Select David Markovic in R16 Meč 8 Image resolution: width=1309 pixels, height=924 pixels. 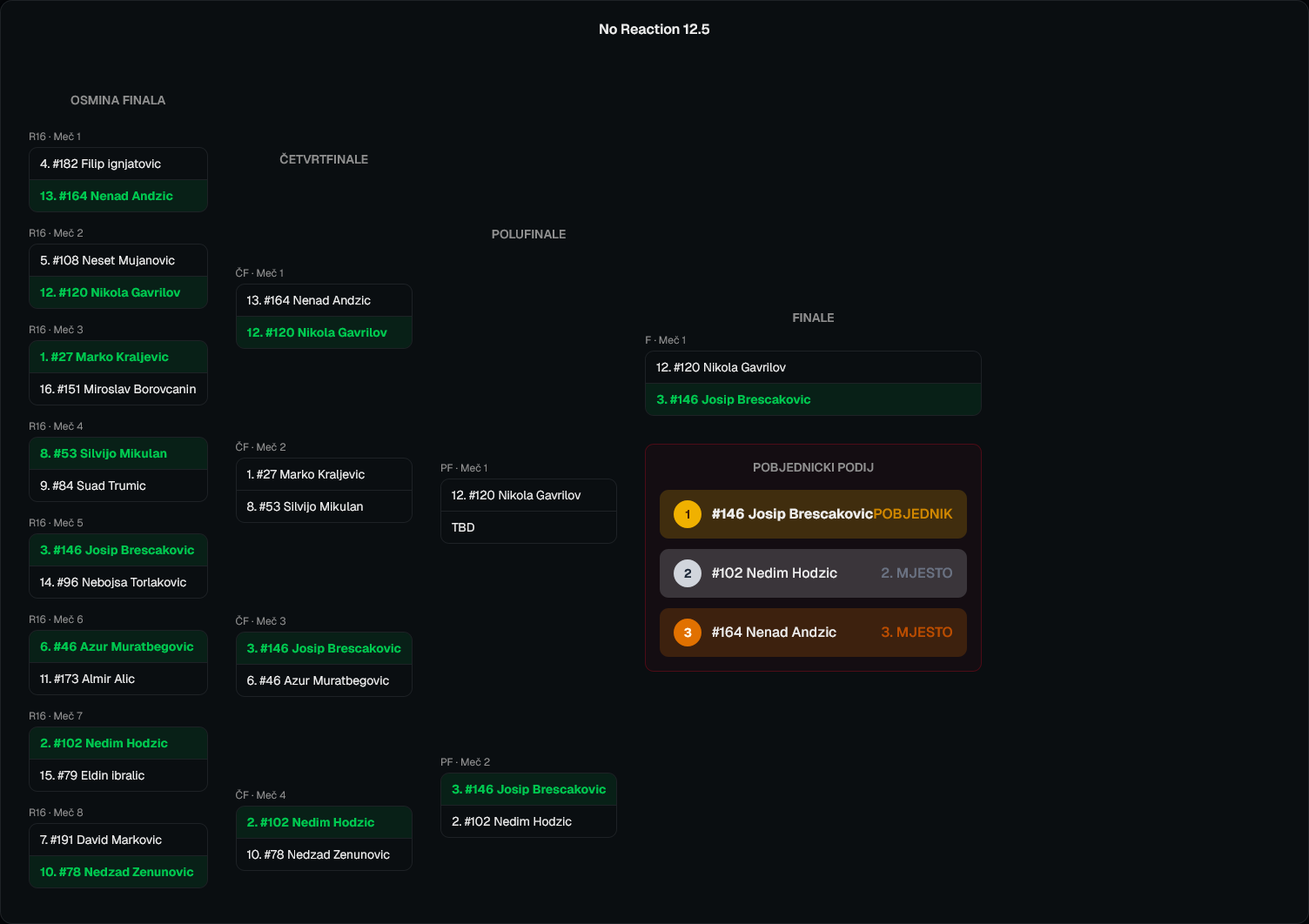(118, 840)
